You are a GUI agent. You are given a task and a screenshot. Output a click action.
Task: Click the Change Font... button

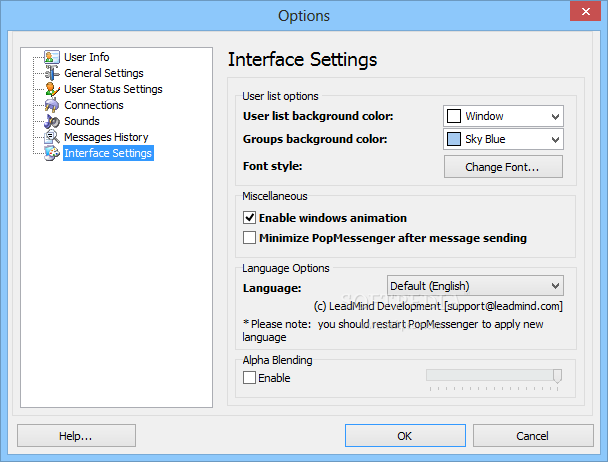(503, 167)
